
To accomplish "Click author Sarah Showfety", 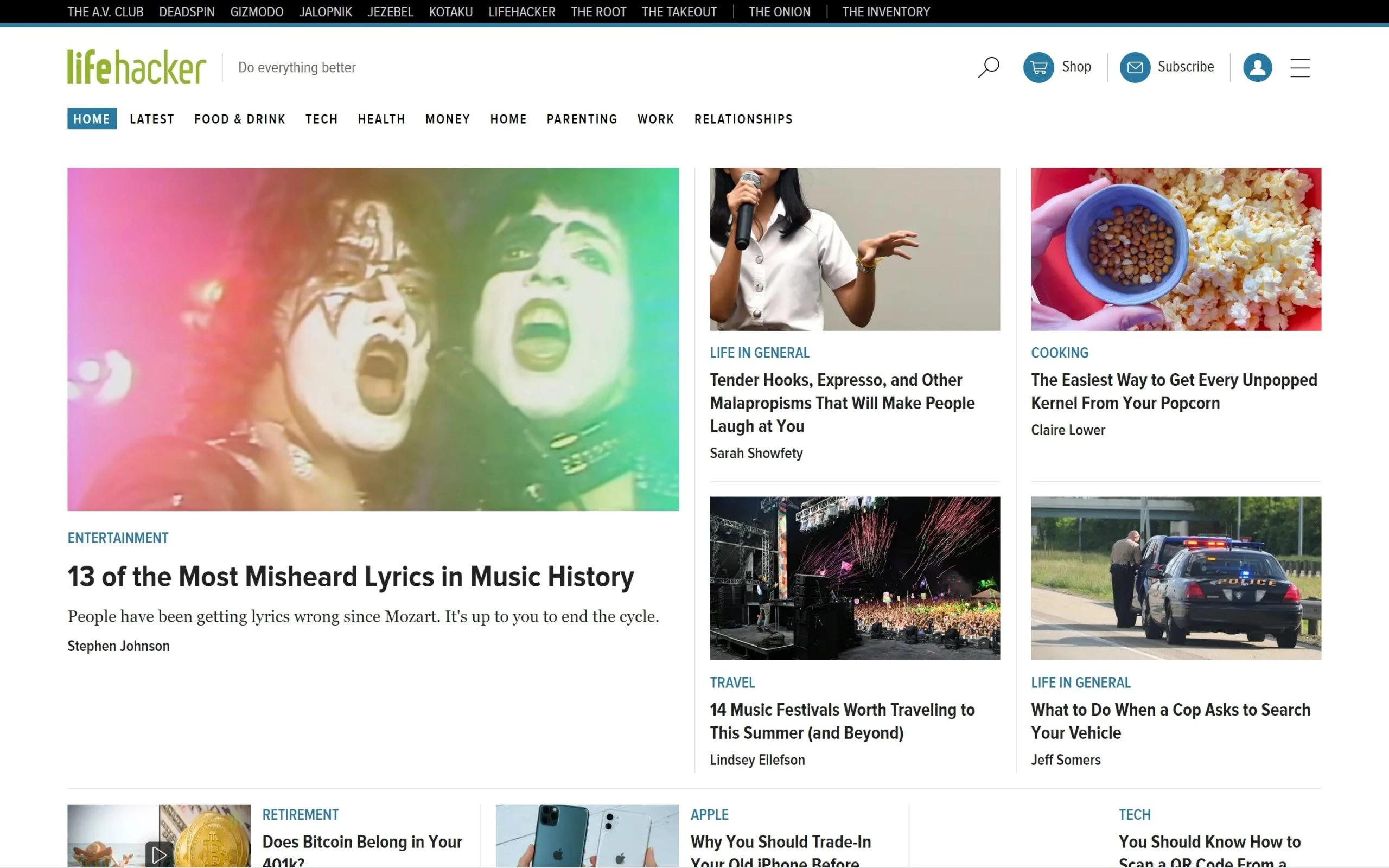I will tap(756, 453).
